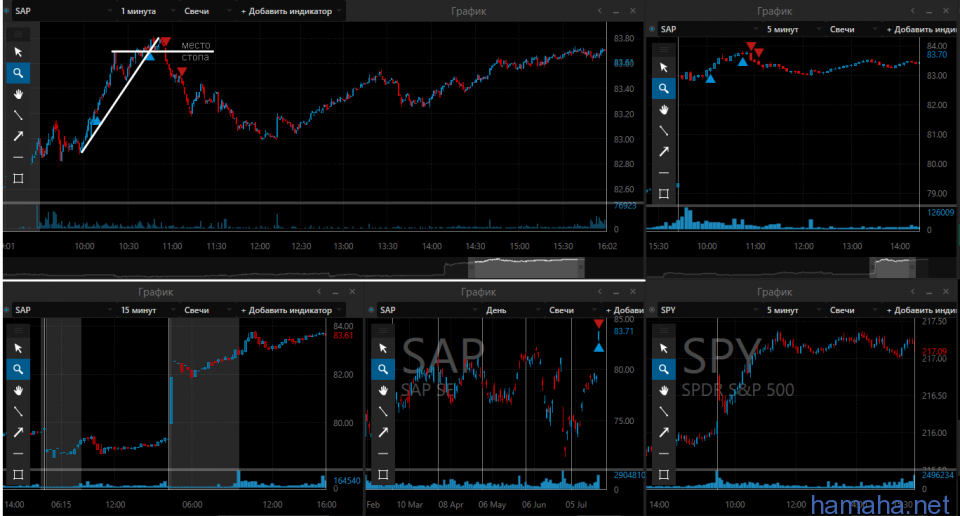Toggle the link circle beside SAP in the top-right 5-minute chart

pos(652,29)
